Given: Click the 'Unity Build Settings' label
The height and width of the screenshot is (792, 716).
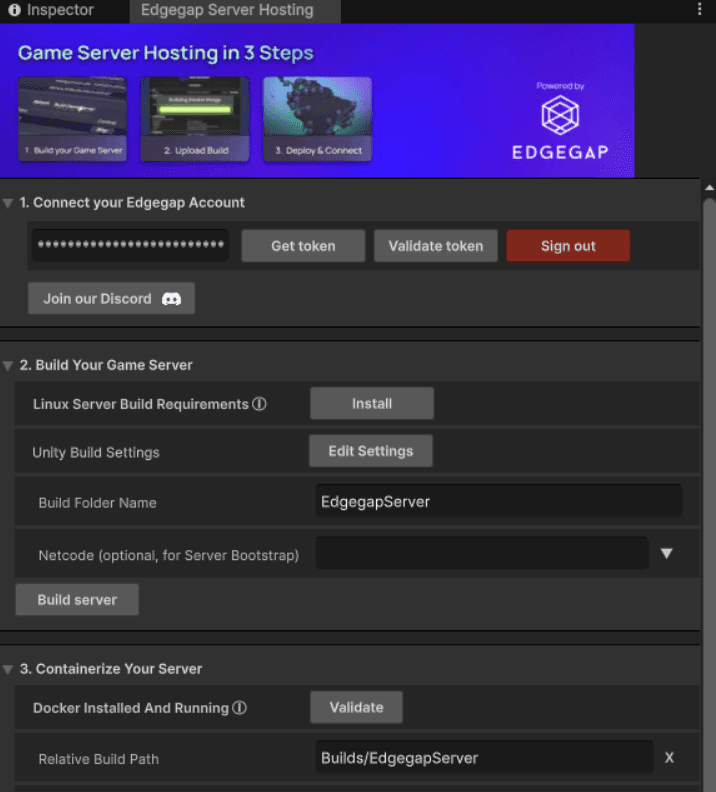Looking at the screenshot, I should click(x=96, y=452).
